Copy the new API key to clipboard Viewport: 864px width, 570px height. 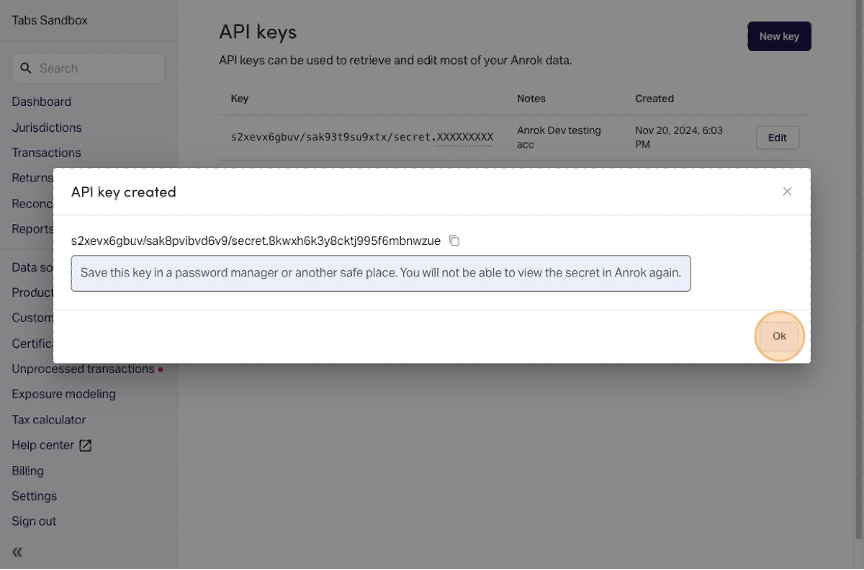(454, 241)
